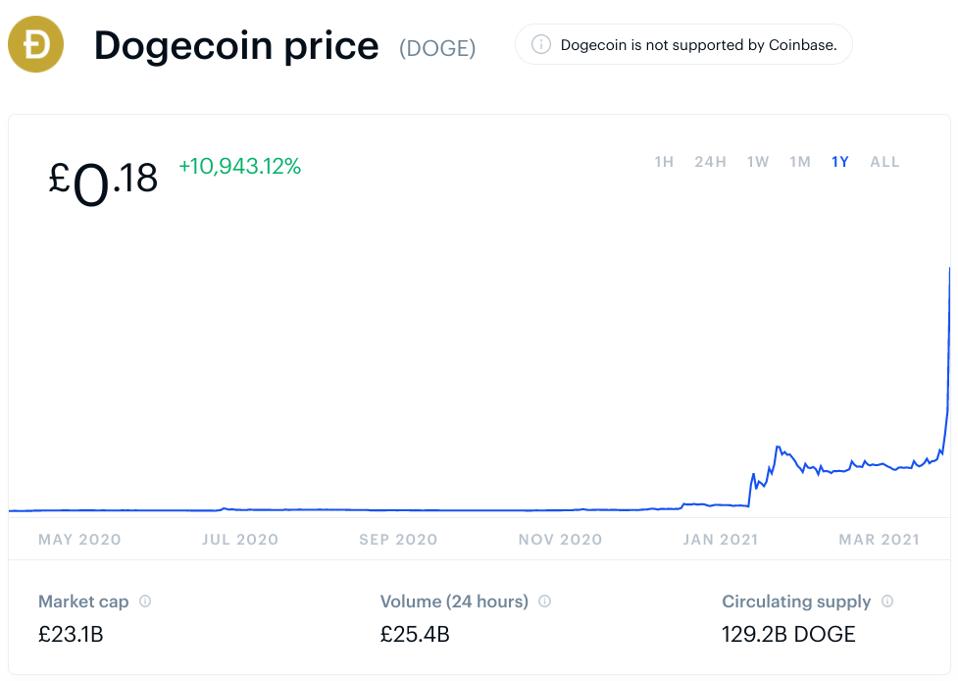
Task: Select the 1M time range tab
Action: point(798,161)
